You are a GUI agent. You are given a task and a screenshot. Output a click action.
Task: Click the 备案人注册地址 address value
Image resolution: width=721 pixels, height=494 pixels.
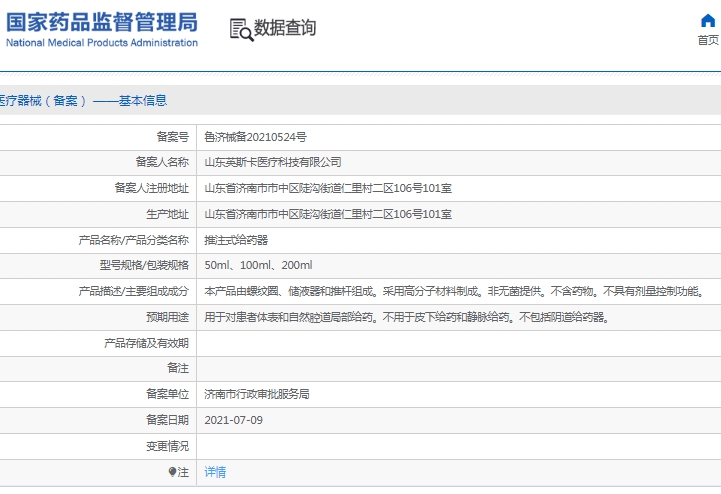[x=328, y=188]
